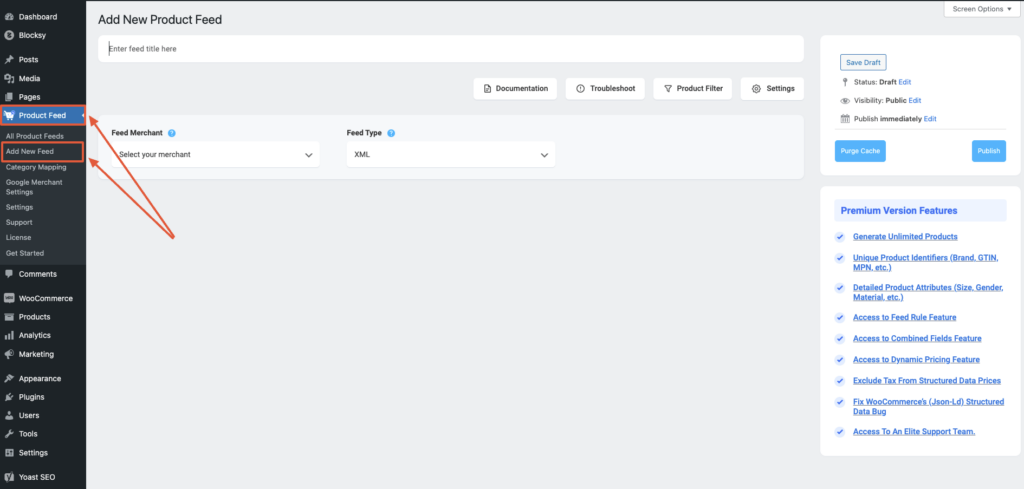Screen dimensions: 1024x489
Task: Open Product Feed Settings submenu item
Action: coord(20,207)
